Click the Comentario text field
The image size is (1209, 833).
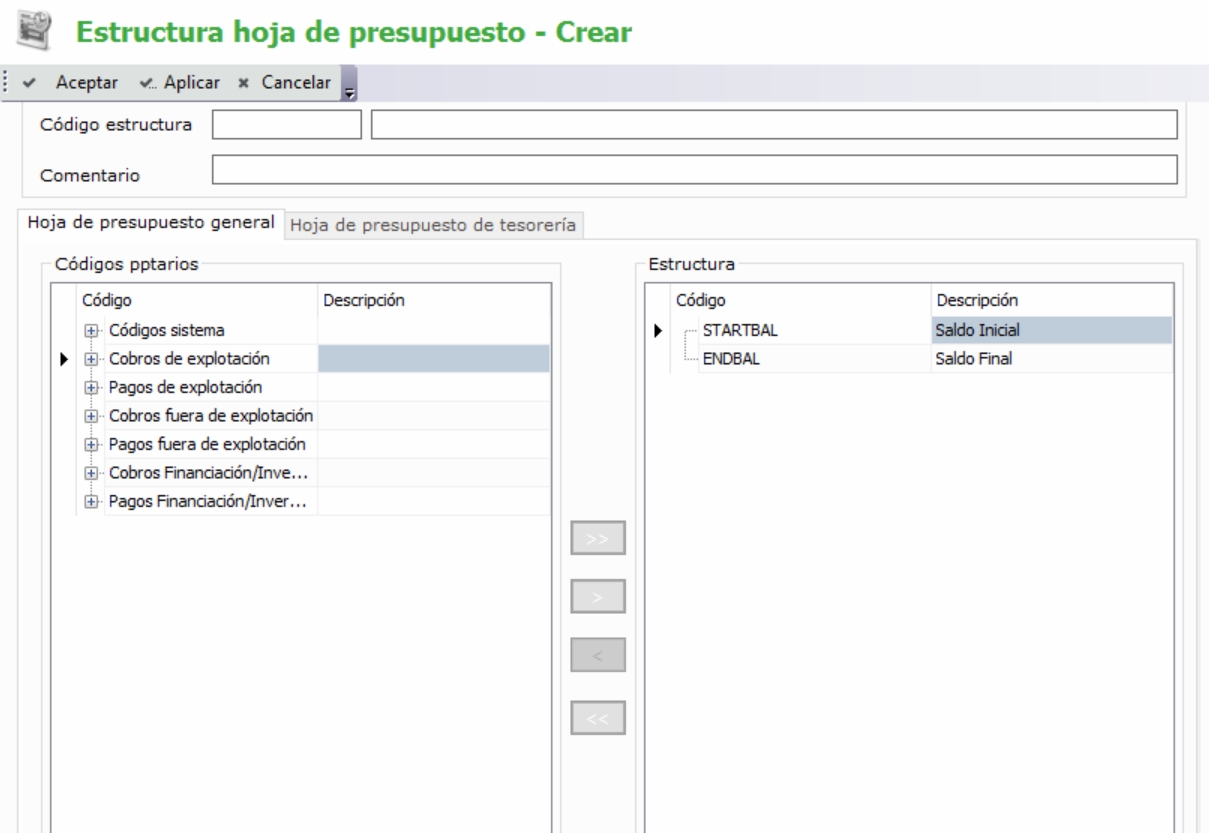[694, 170]
